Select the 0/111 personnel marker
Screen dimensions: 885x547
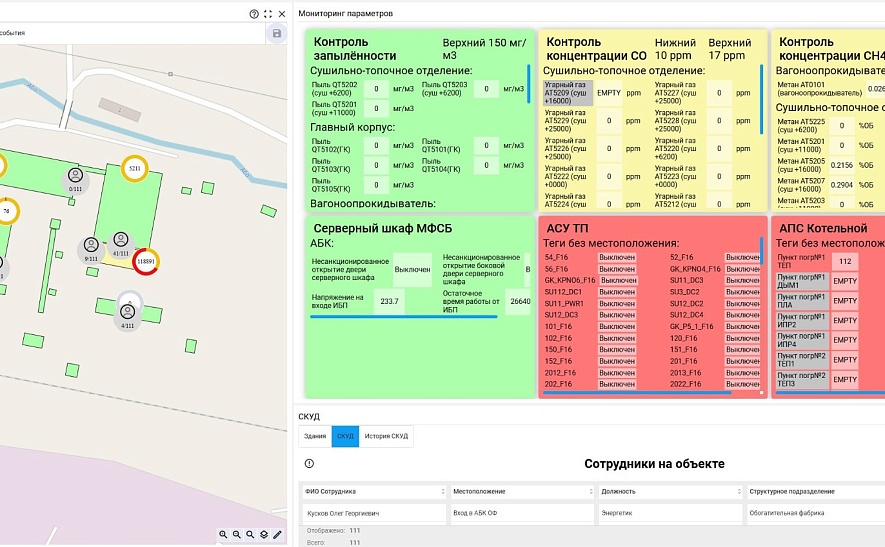(75, 180)
